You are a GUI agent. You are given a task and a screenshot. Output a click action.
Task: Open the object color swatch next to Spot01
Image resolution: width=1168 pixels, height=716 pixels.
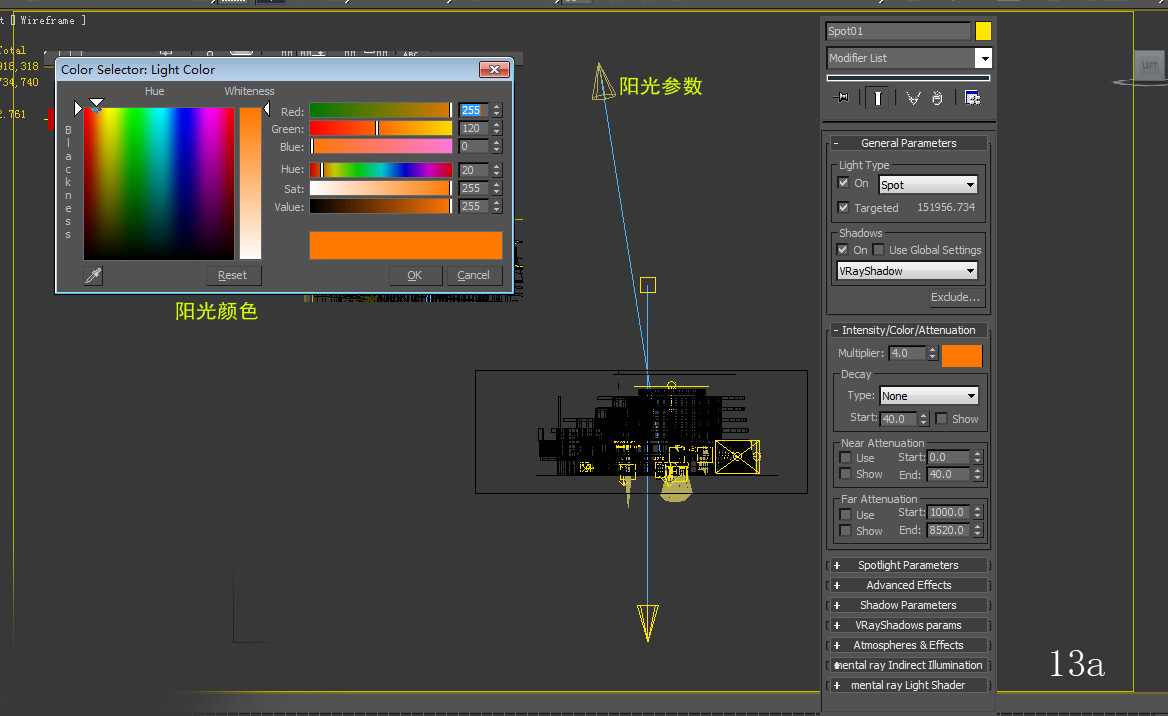pos(983,31)
